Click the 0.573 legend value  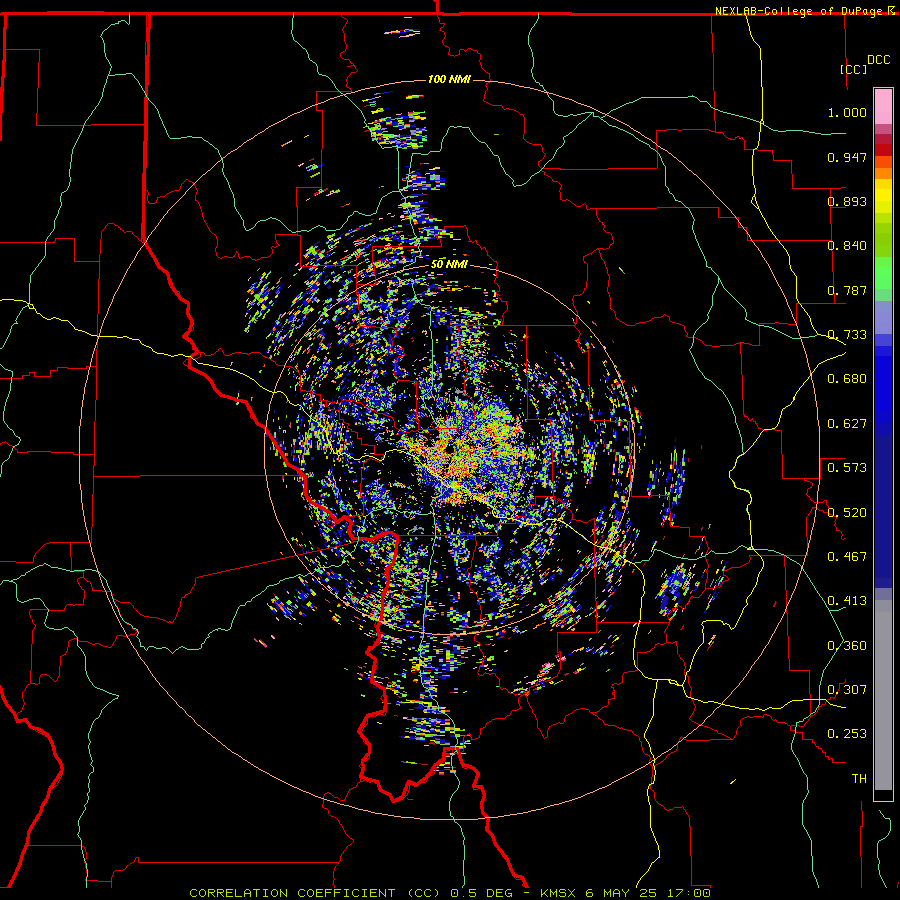coord(847,468)
